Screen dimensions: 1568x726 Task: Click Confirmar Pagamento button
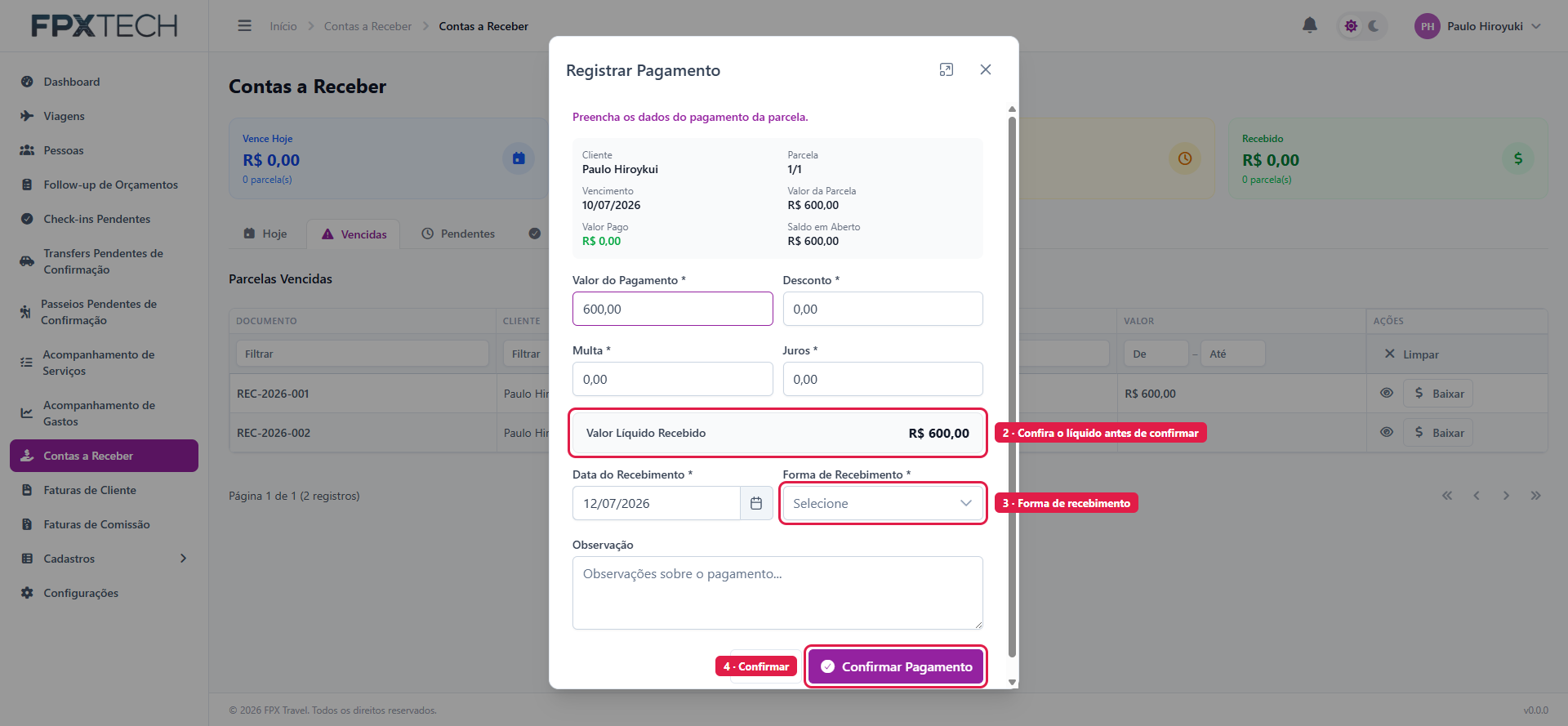pyautogui.click(x=896, y=666)
